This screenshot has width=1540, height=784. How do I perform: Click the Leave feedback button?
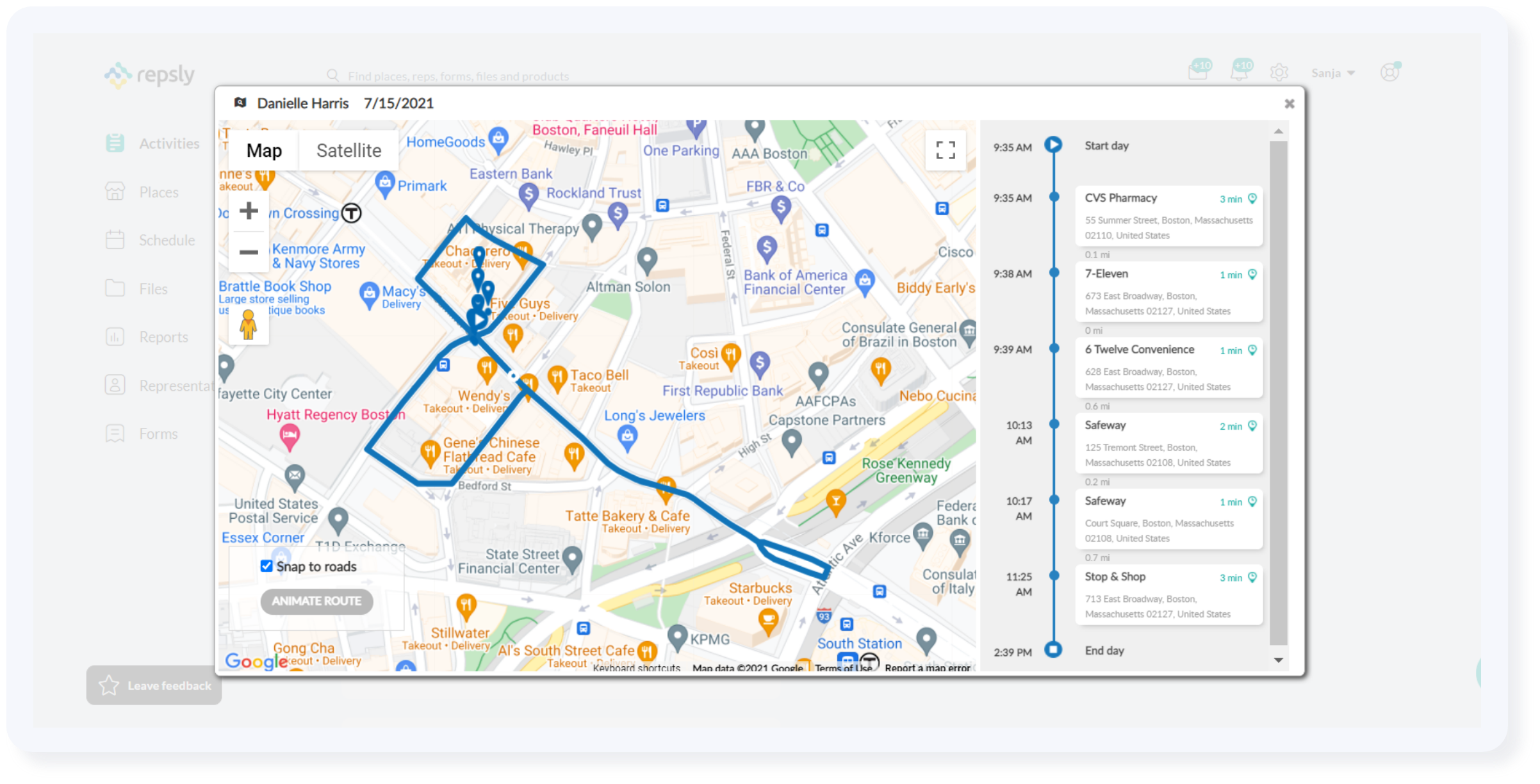(x=154, y=685)
